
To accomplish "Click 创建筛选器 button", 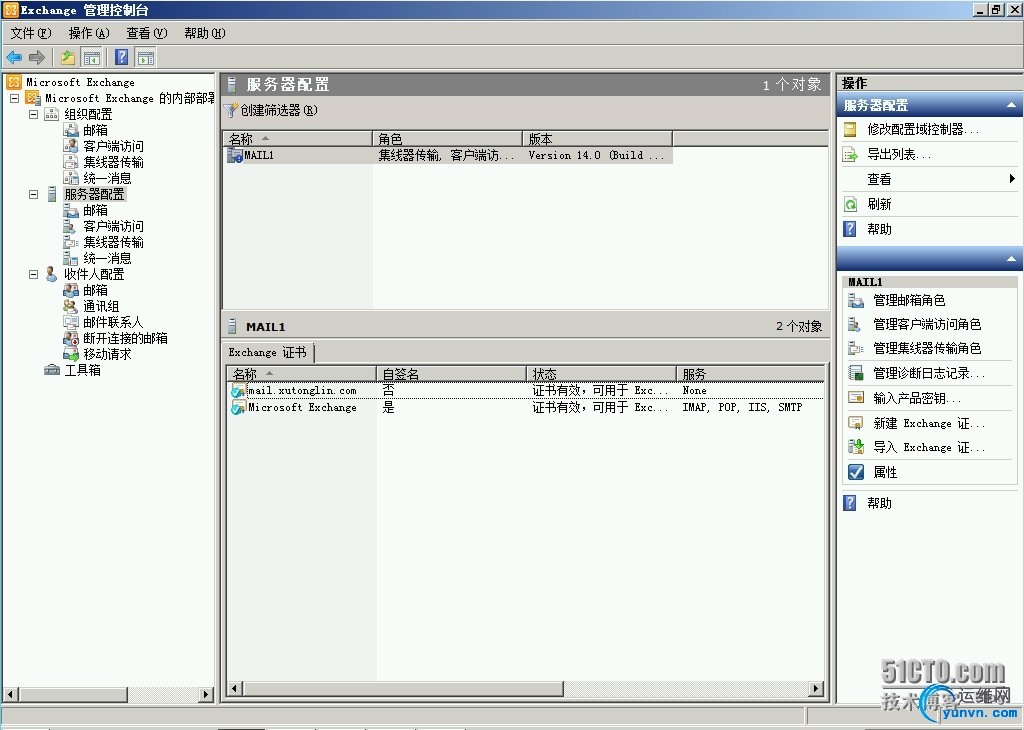I will (270, 110).
